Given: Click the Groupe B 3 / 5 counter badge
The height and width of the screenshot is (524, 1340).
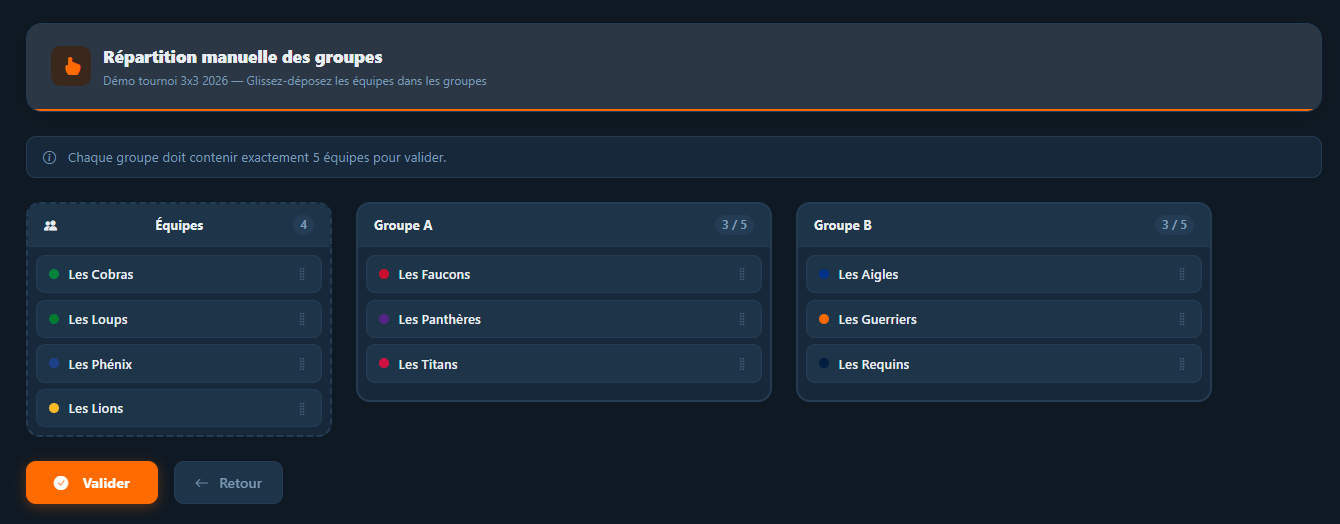Looking at the screenshot, I should point(1174,225).
